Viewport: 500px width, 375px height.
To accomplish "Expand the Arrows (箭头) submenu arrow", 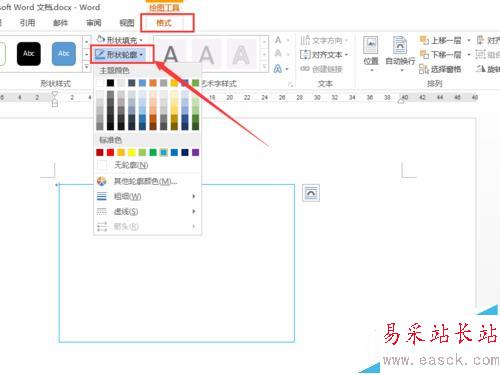I will 194,226.
